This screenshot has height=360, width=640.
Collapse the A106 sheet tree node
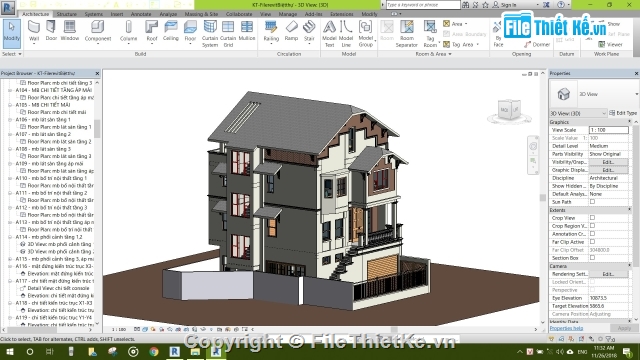[10, 120]
